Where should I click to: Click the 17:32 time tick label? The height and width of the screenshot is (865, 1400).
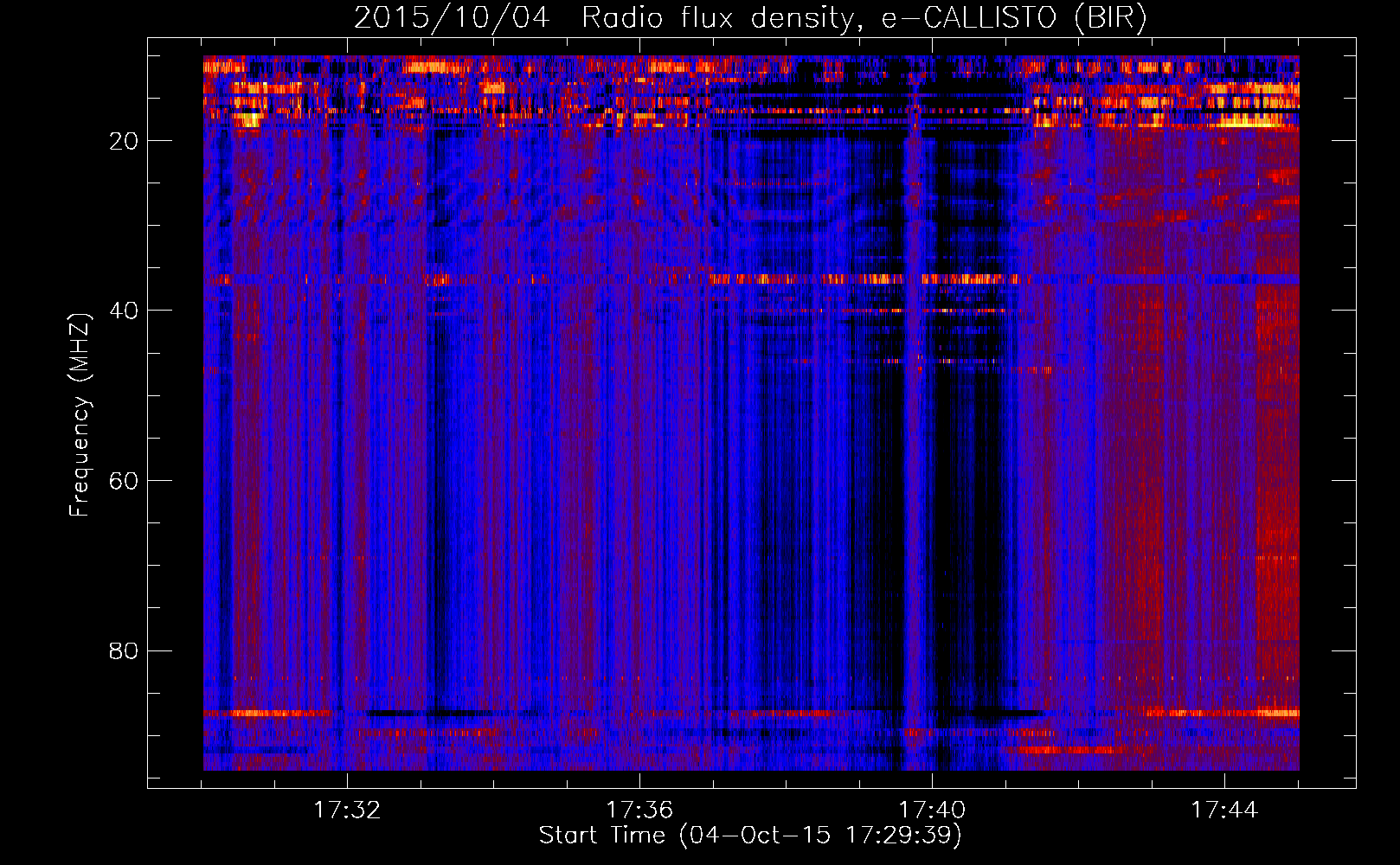347,811
